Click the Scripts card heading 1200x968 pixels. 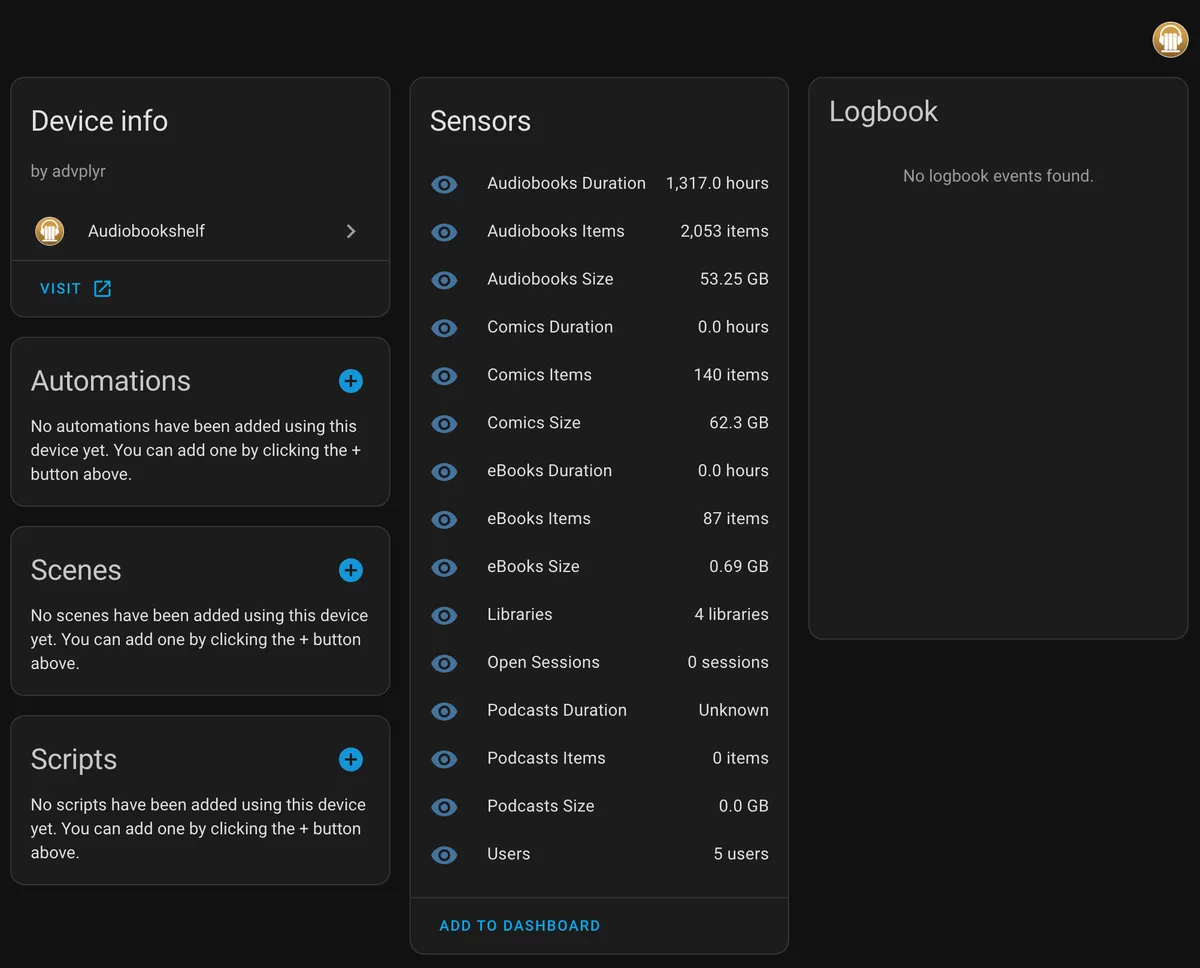74,760
